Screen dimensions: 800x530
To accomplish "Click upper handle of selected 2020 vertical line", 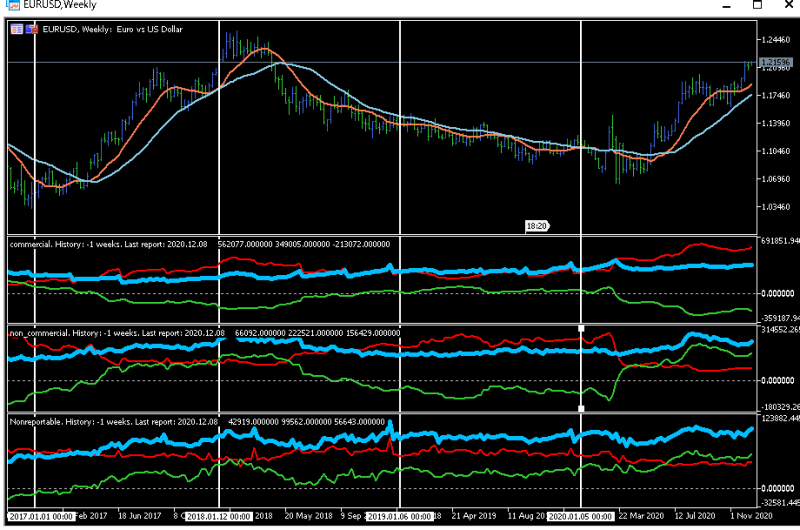I will pos(581,329).
